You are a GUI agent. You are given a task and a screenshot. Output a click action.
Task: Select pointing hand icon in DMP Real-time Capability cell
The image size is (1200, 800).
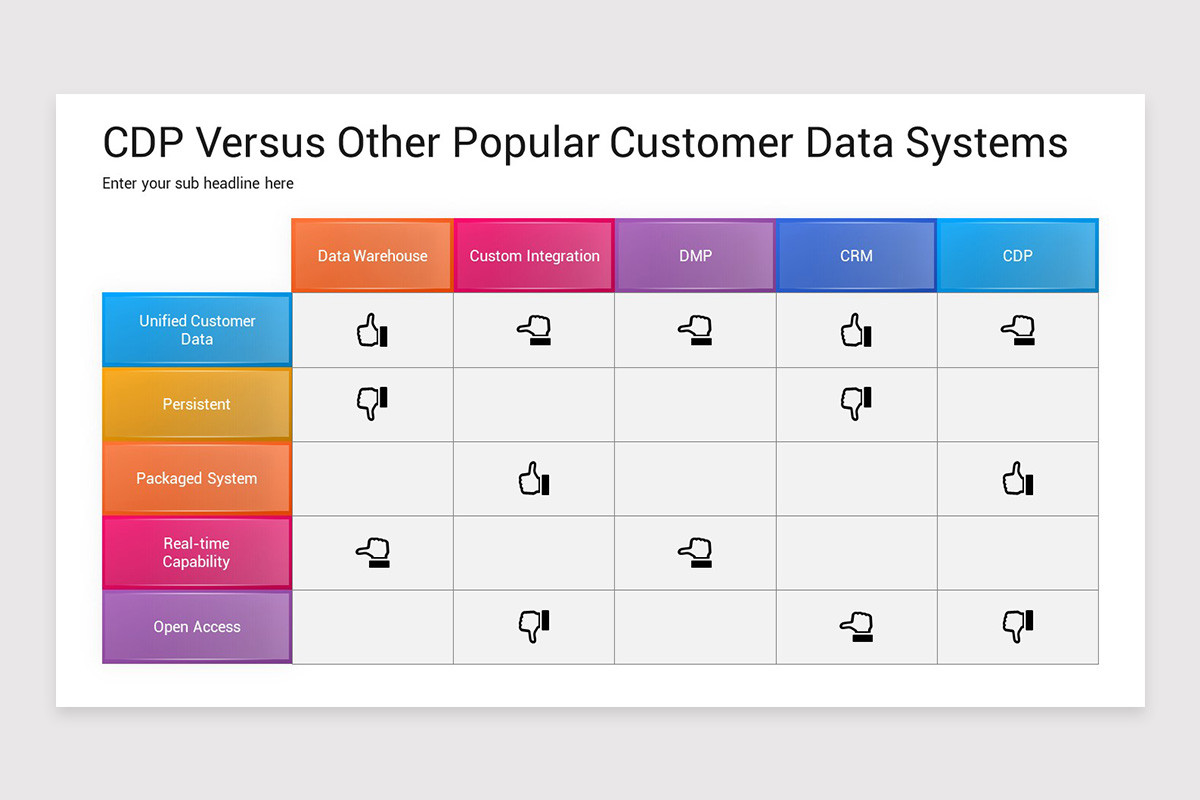pyautogui.click(x=695, y=552)
